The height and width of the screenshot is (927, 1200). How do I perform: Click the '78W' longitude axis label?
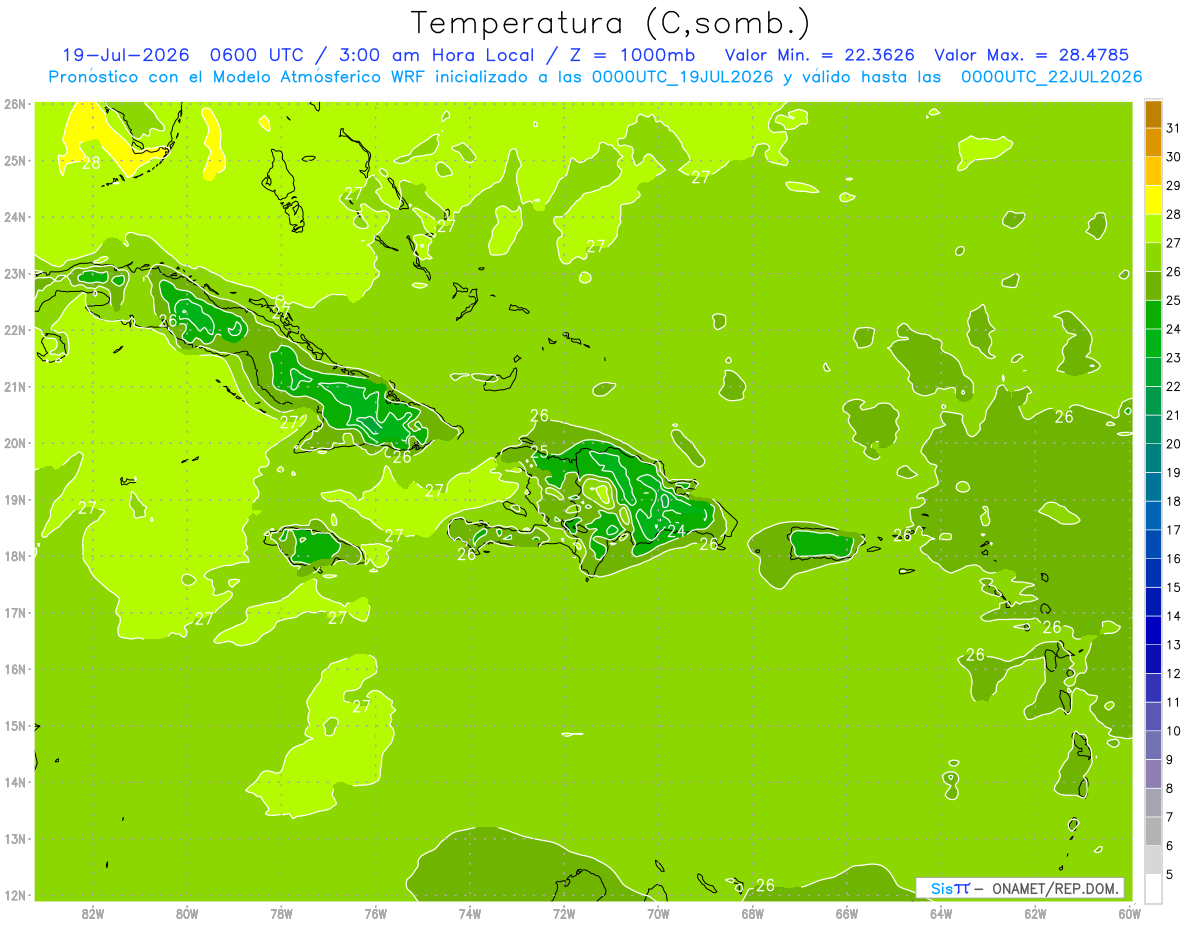click(x=281, y=913)
